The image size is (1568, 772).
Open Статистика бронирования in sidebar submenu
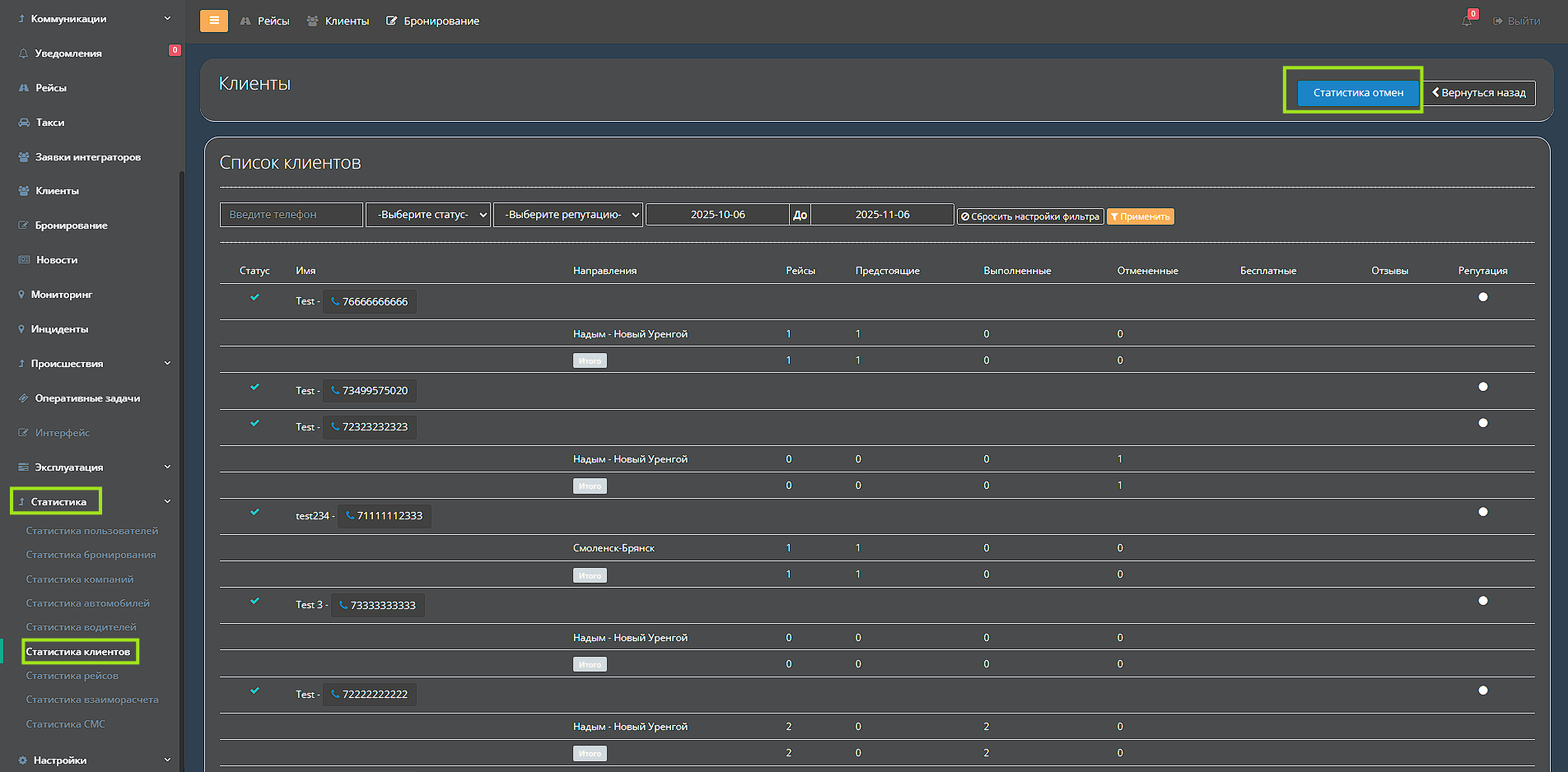tap(91, 555)
